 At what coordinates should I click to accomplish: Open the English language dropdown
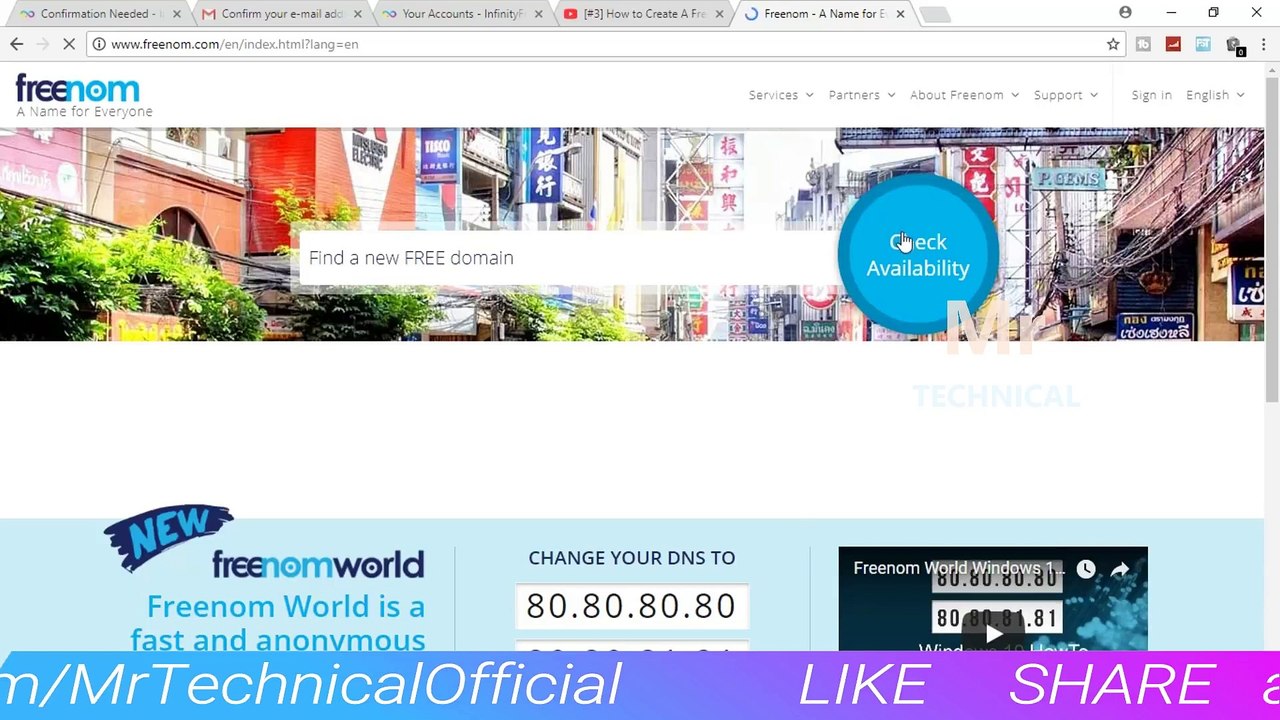(1215, 95)
